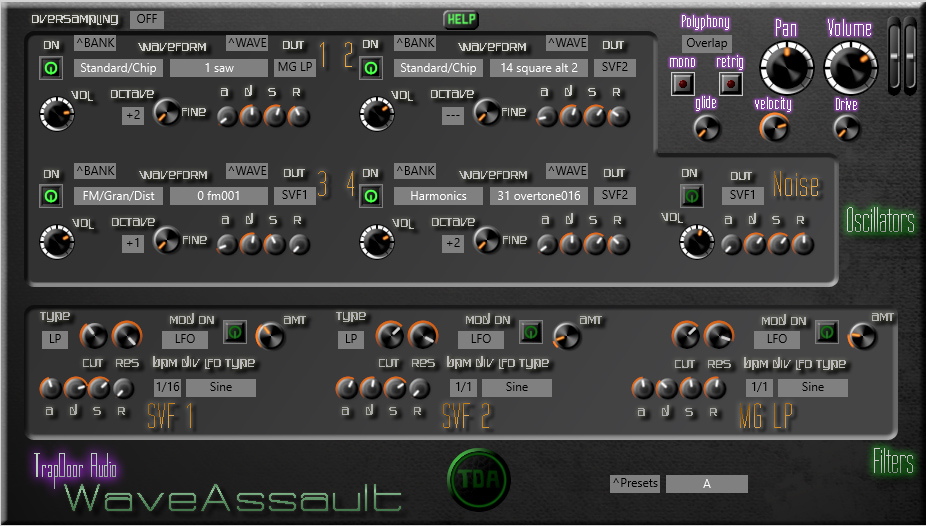Click the Drive knob

pyautogui.click(x=846, y=128)
